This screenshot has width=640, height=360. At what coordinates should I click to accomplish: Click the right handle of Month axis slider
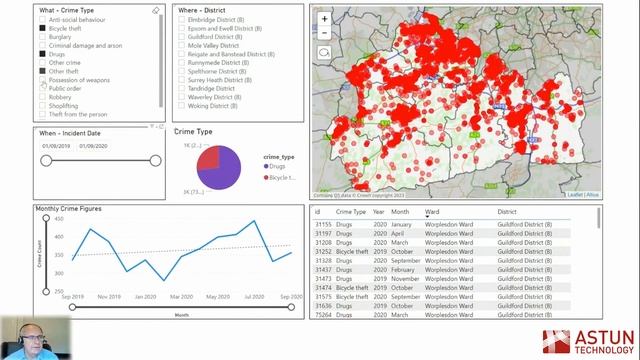coord(291,307)
